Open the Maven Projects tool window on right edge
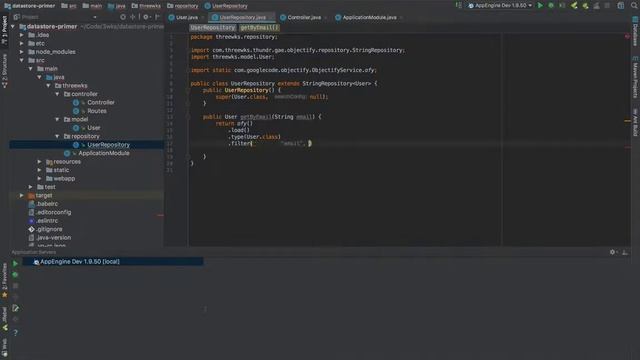 (635, 78)
